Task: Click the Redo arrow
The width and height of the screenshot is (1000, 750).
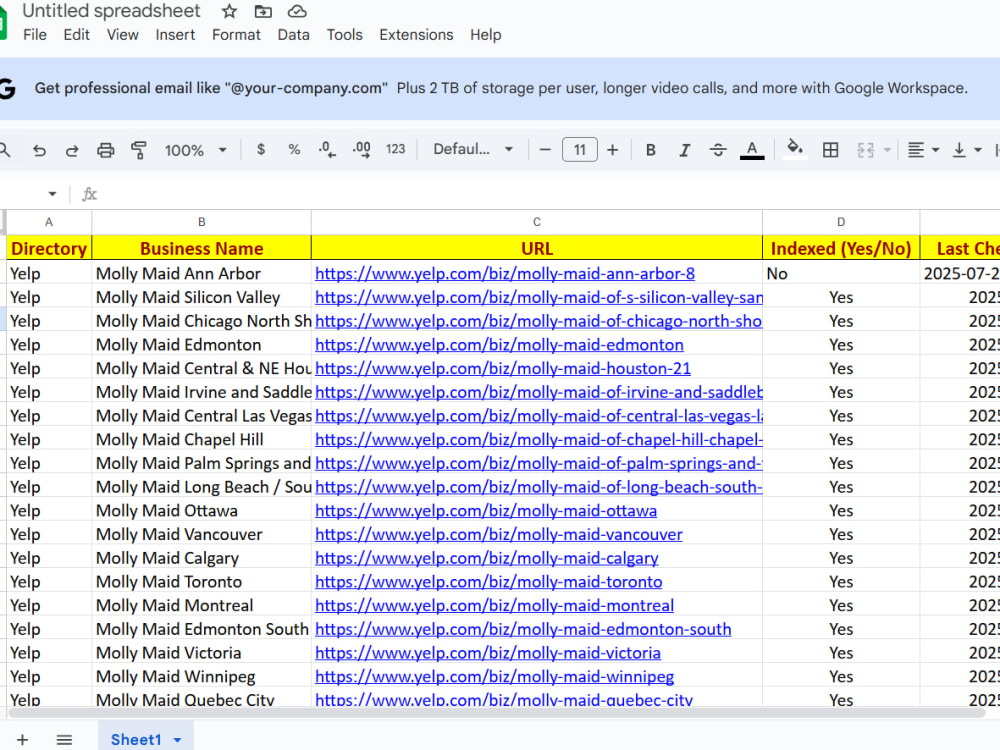Action: (72, 150)
